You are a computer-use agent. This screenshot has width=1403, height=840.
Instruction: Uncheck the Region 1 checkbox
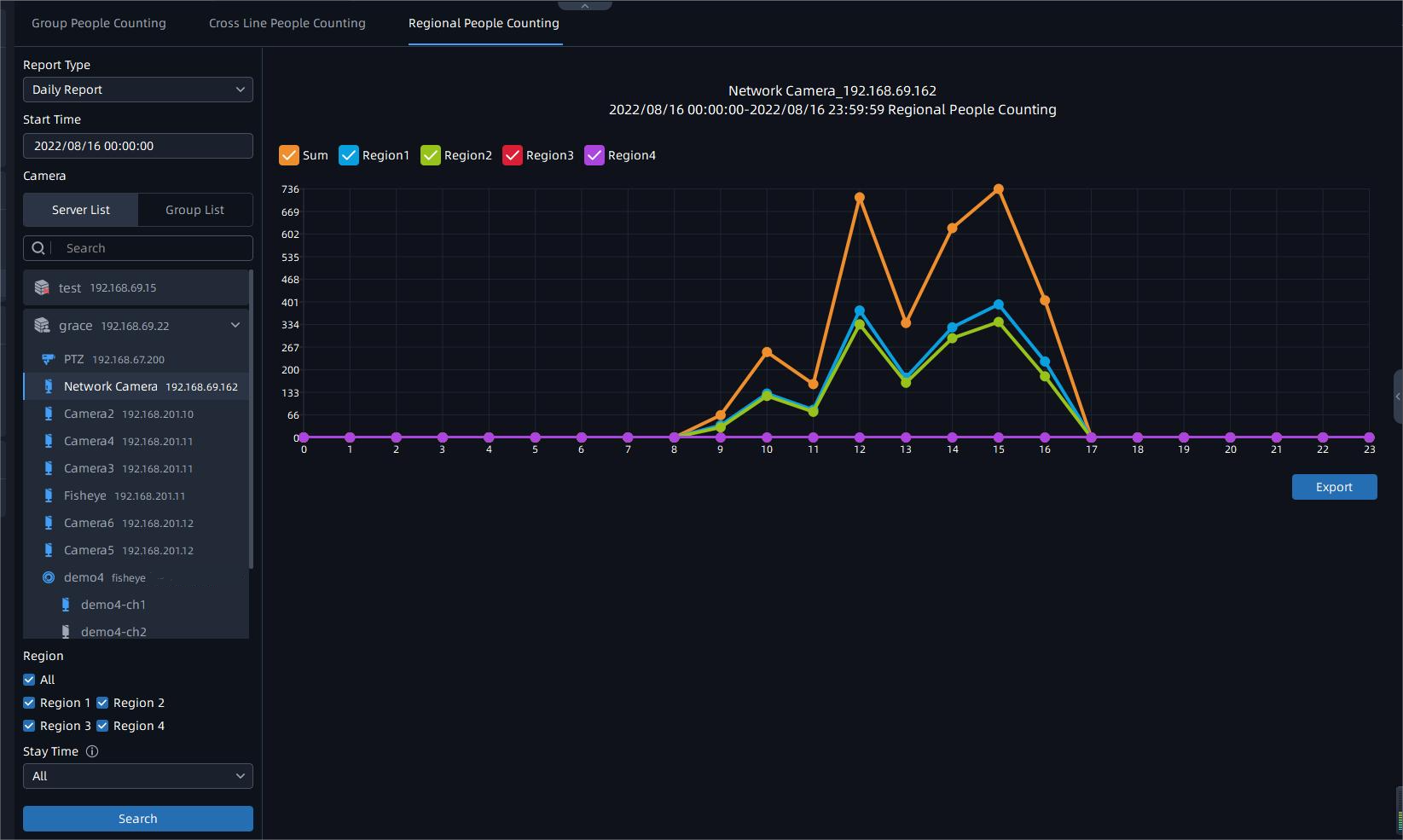tap(29, 703)
